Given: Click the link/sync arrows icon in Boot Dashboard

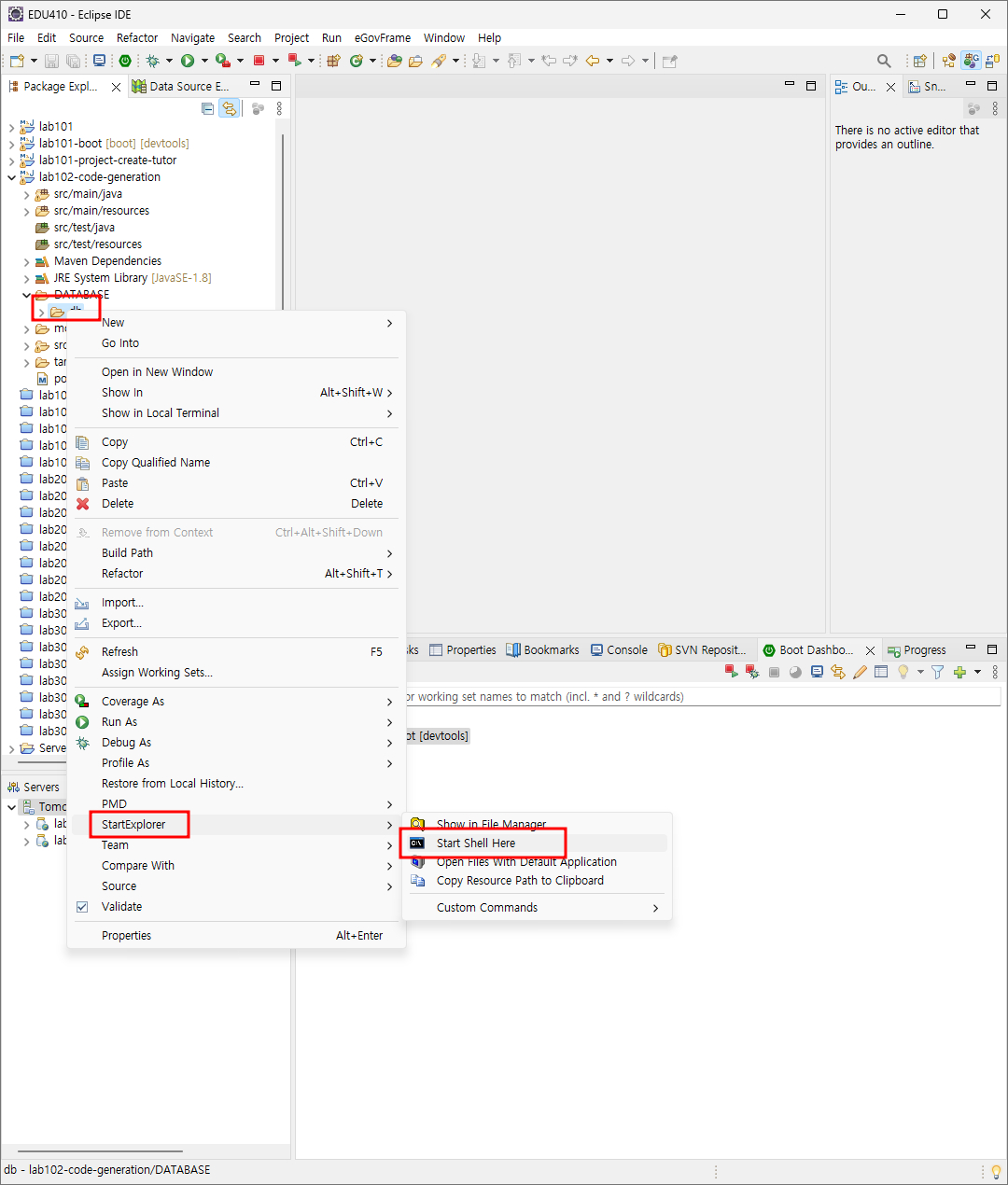Looking at the screenshot, I should pos(838,672).
